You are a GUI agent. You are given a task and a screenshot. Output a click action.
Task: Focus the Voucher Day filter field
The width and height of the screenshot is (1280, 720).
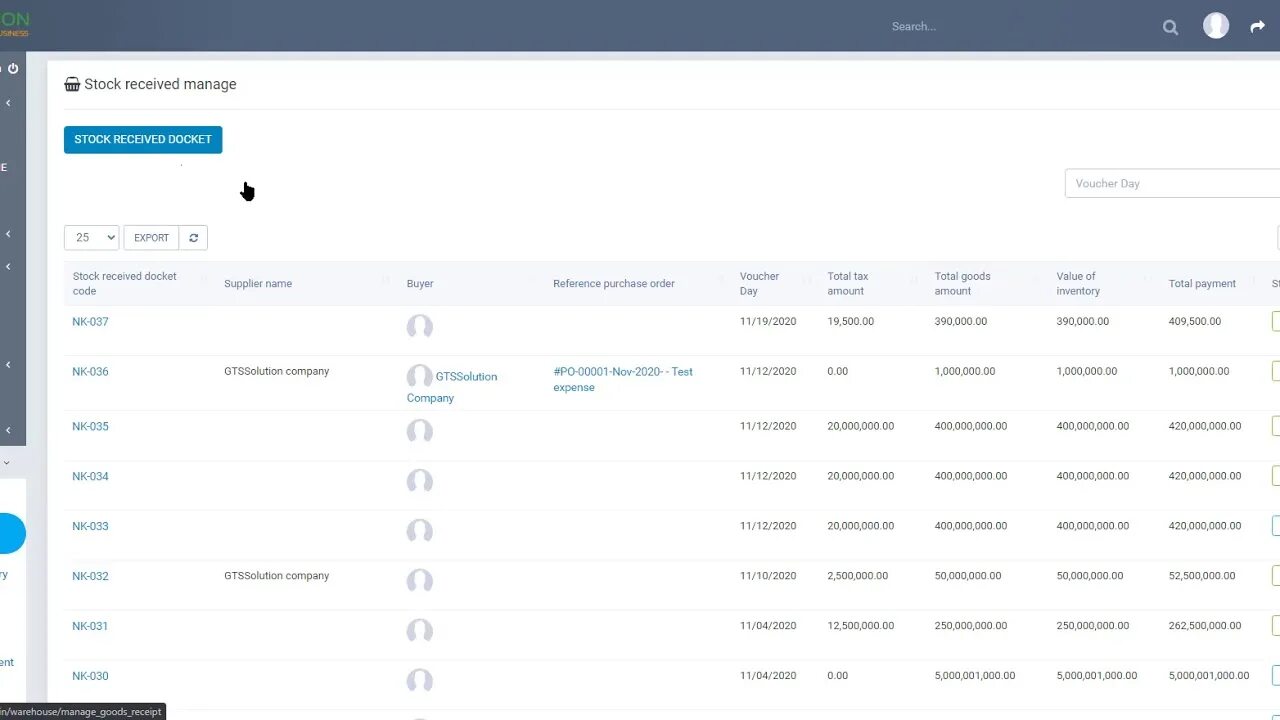coord(1172,183)
